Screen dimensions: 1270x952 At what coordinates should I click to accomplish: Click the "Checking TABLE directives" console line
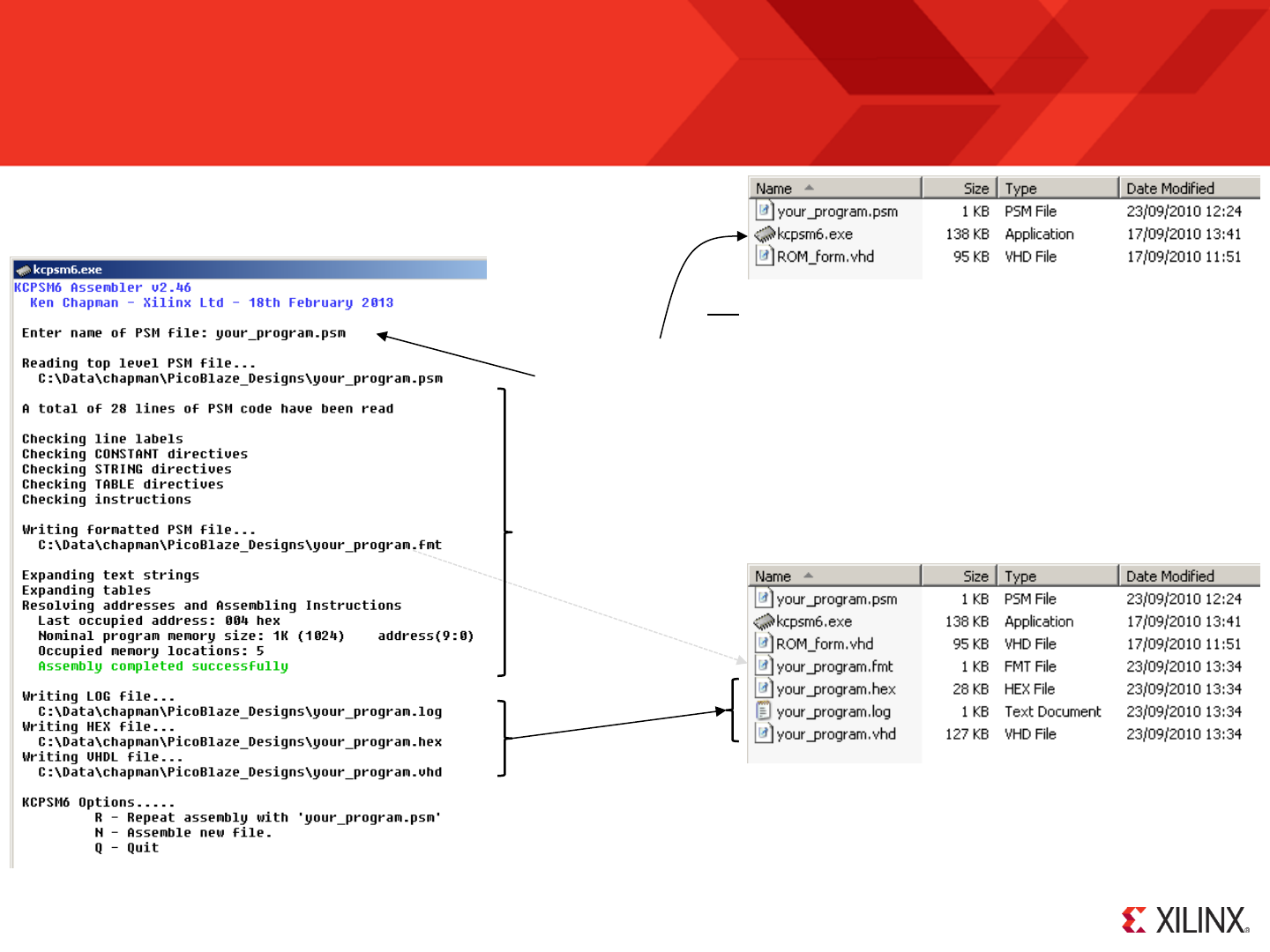[x=123, y=485]
